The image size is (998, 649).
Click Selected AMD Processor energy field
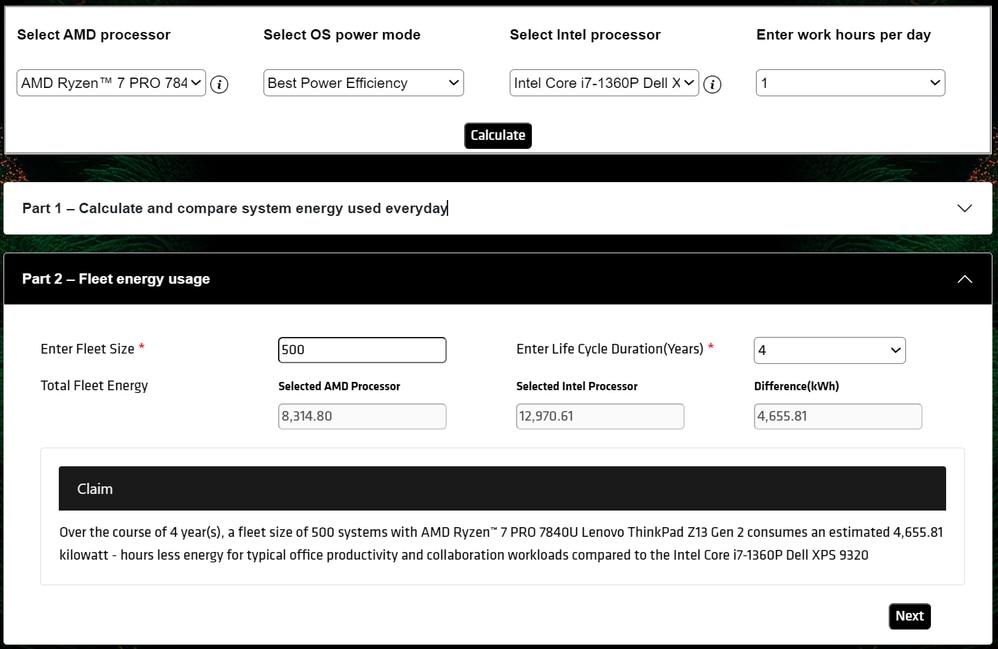coord(362,416)
